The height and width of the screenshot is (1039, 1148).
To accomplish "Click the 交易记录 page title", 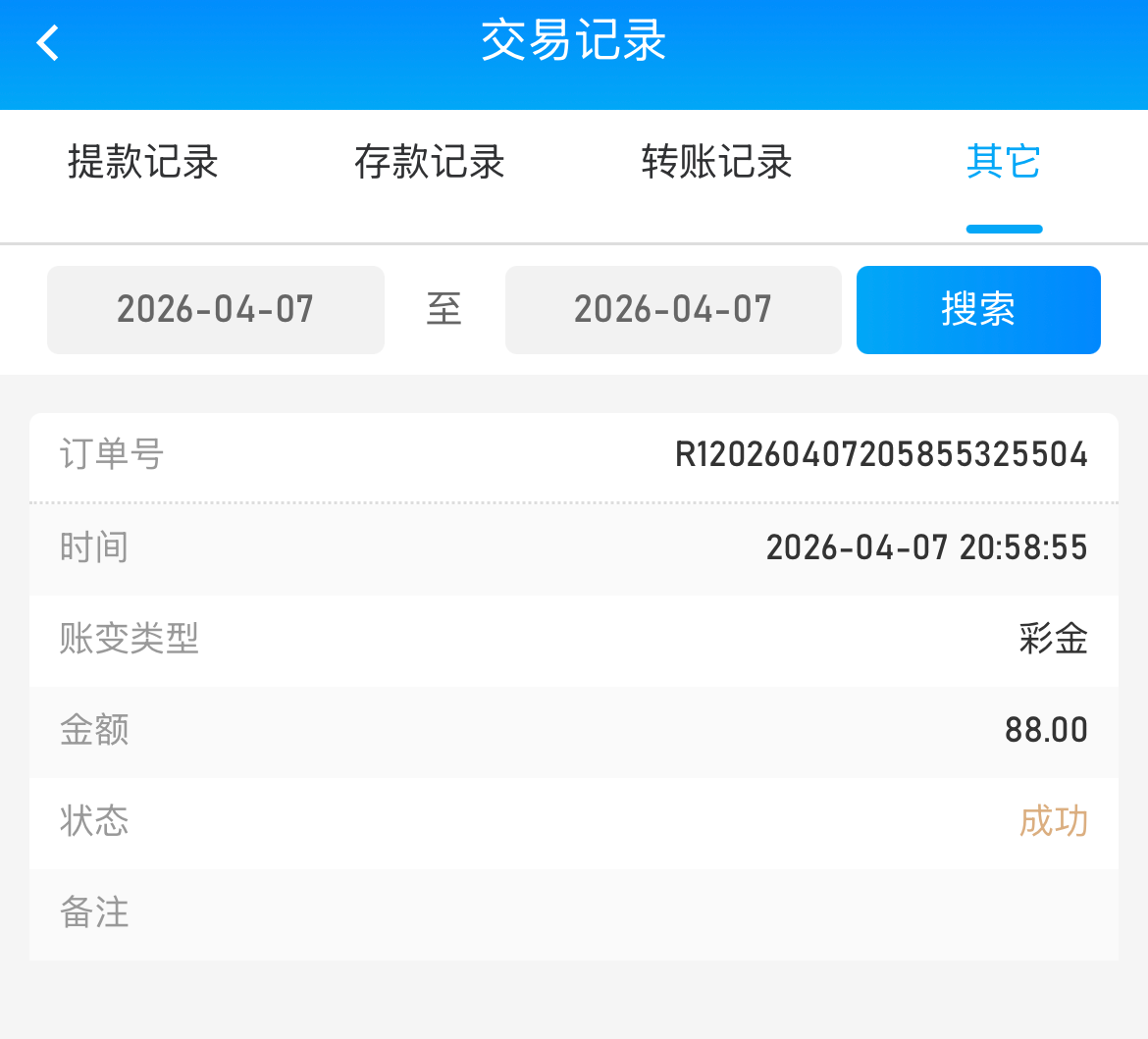I will (574, 41).
